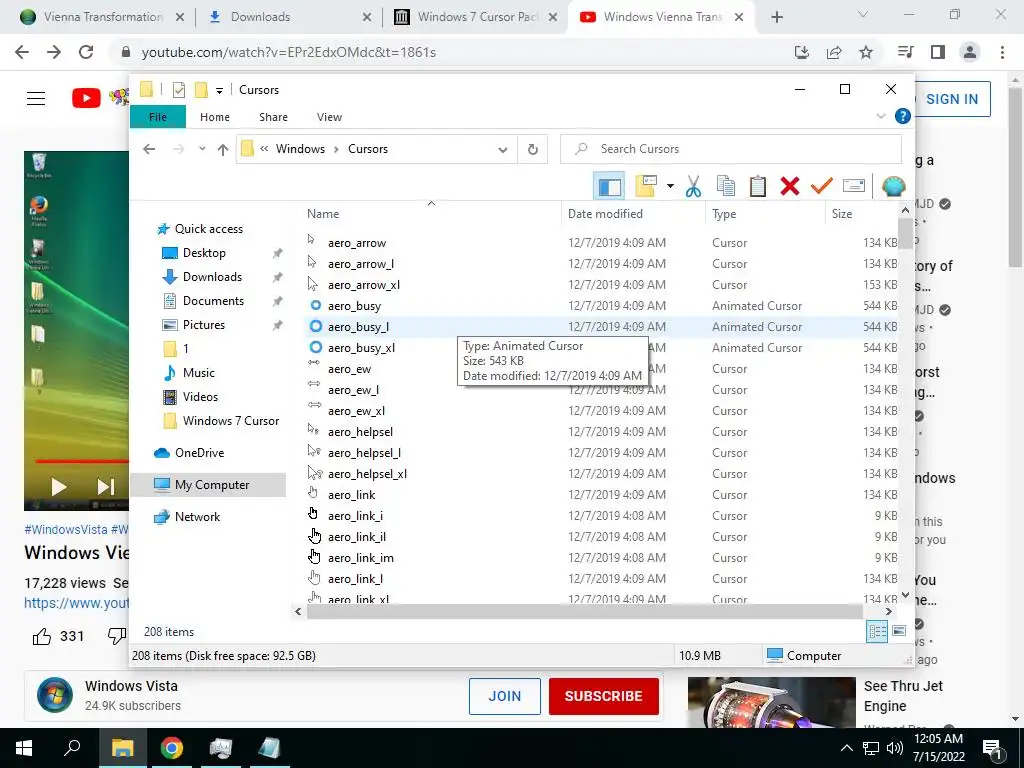The height and width of the screenshot is (768, 1024).
Task: Toggle the navigation pane toolbar button
Action: pyautogui.click(x=609, y=186)
